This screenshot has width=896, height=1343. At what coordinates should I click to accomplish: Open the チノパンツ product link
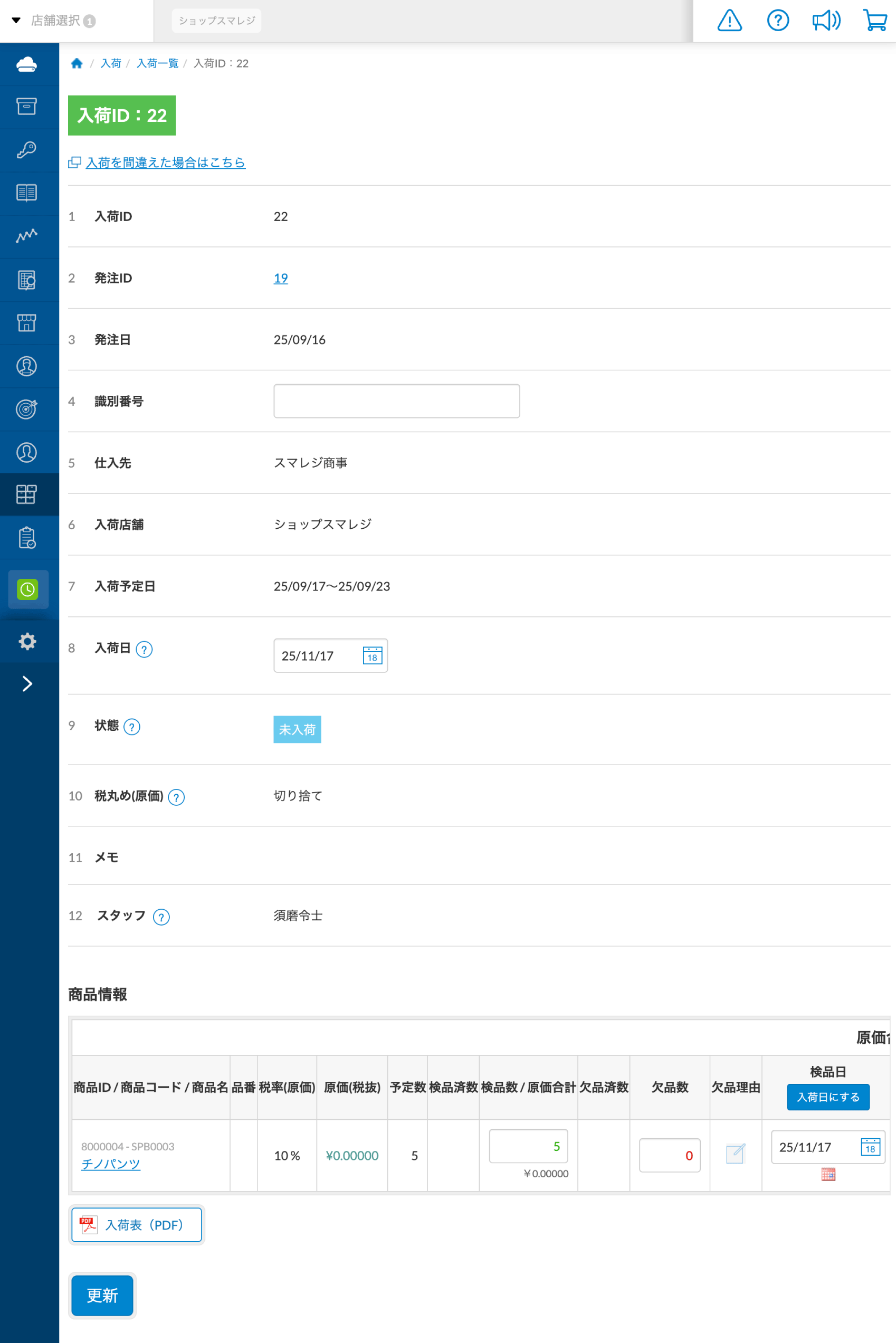110,1164
